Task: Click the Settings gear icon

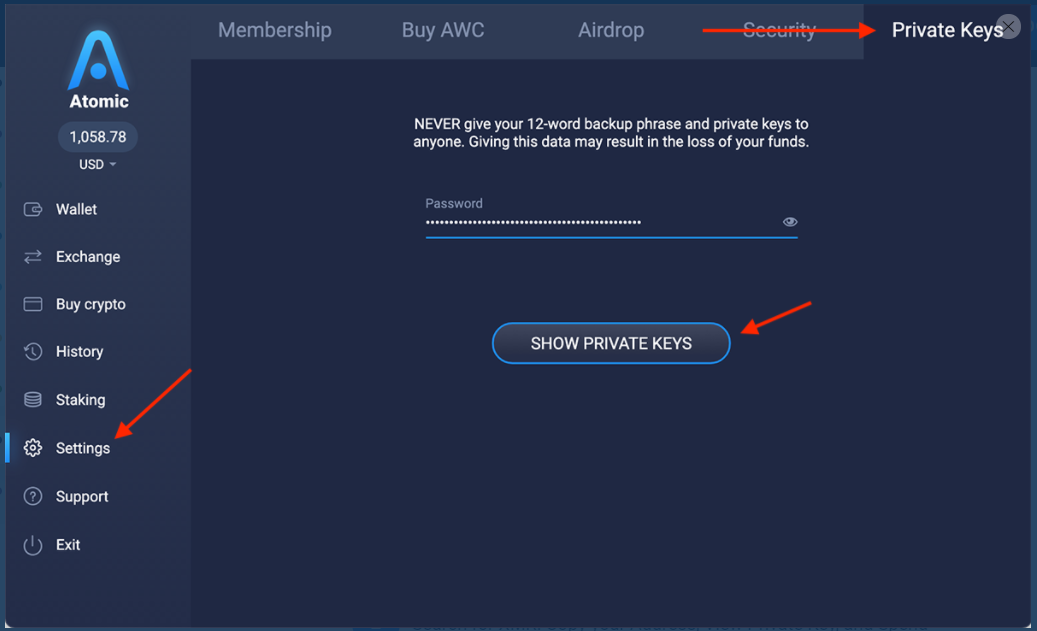Action: point(33,448)
